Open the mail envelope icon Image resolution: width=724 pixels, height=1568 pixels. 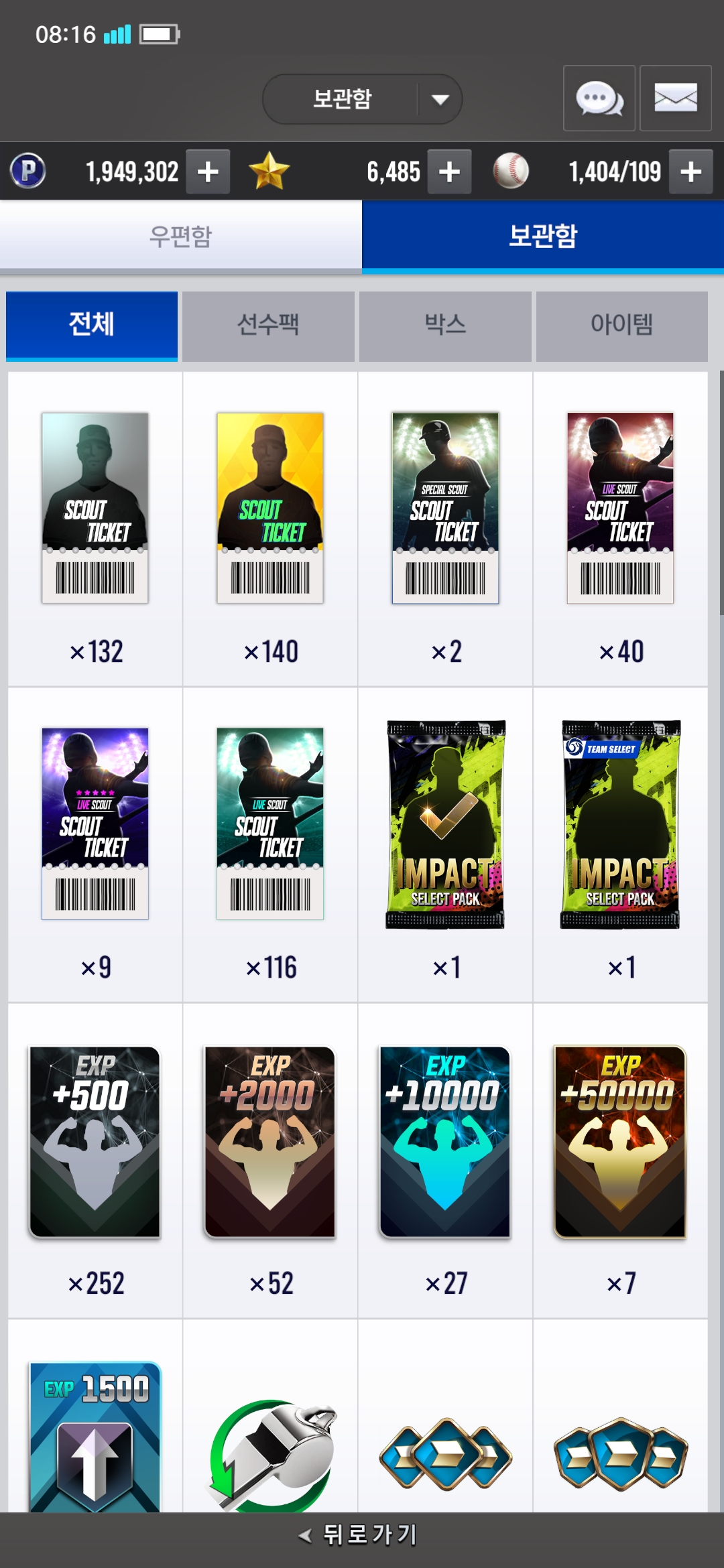point(675,98)
